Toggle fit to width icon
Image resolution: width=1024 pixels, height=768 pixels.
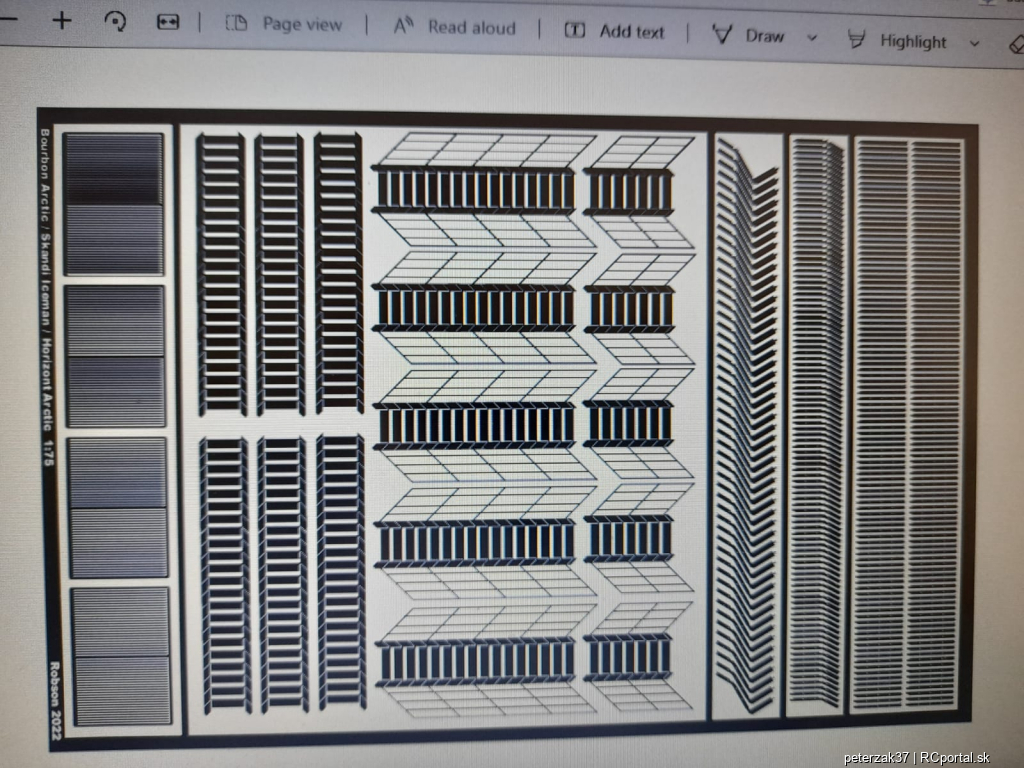coord(168,23)
